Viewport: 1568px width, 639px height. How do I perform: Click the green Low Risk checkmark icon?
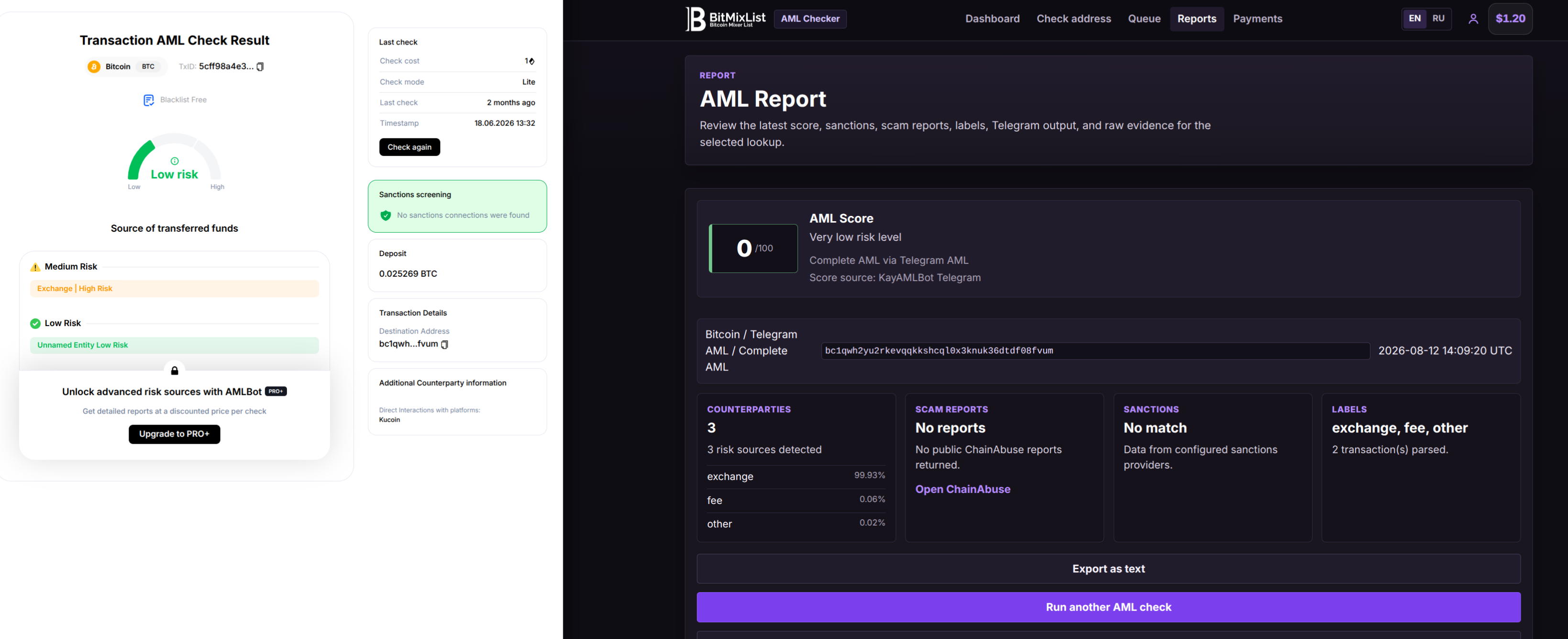pos(35,324)
